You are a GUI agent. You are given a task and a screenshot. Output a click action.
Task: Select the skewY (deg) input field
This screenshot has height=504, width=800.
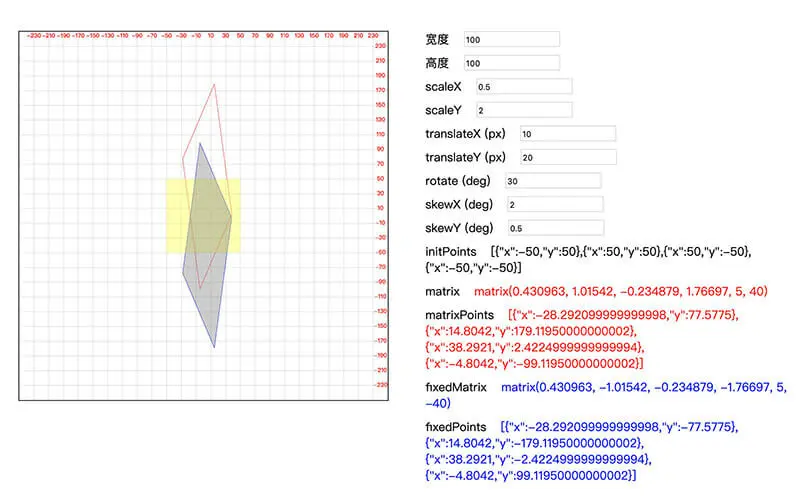click(556, 228)
